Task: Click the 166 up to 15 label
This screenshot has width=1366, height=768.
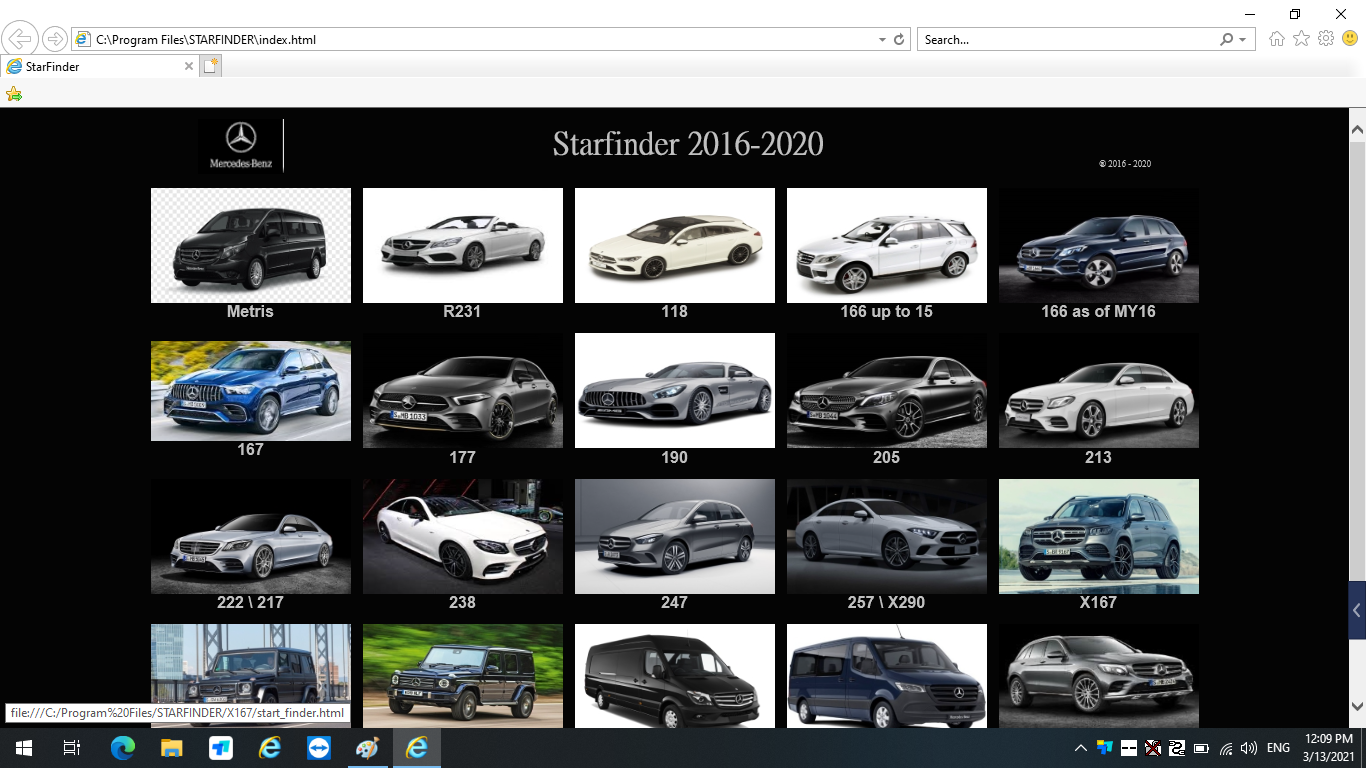Action: pyautogui.click(x=886, y=312)
